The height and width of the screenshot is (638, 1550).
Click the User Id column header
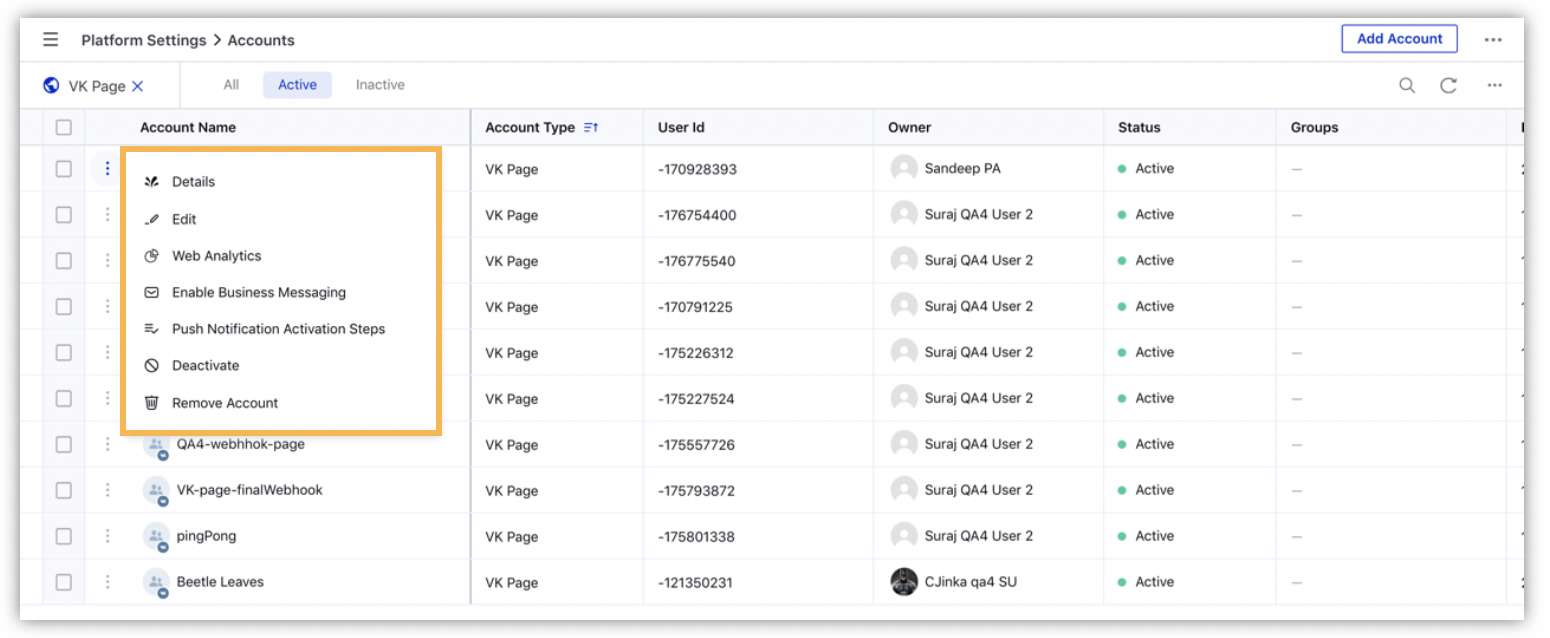point(681,127)
